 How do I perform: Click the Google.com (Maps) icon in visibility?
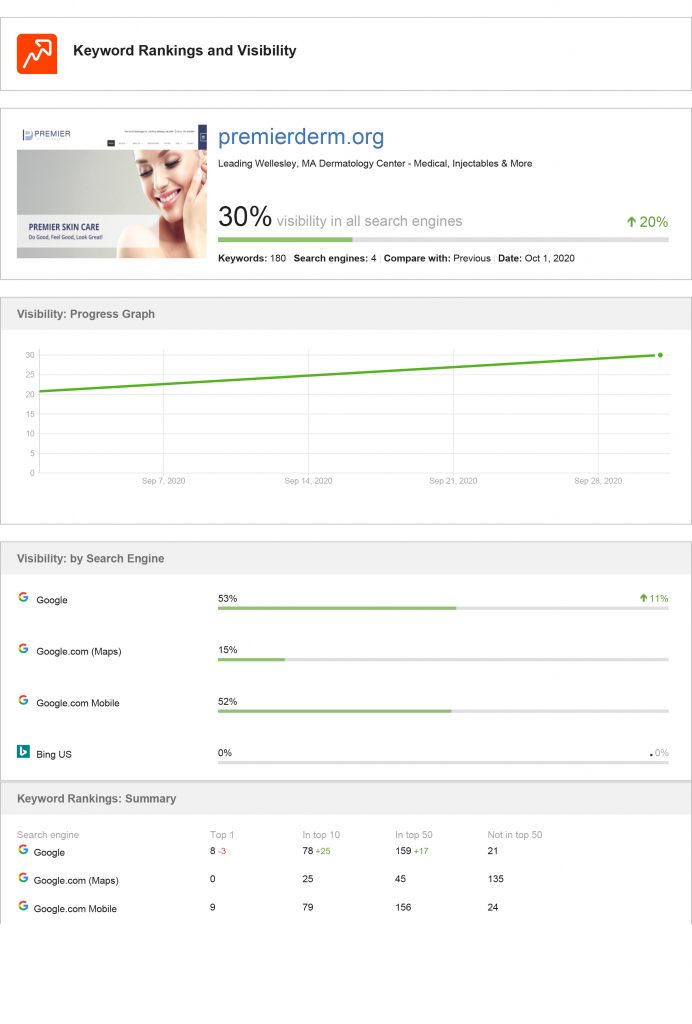tap(24, 648)
